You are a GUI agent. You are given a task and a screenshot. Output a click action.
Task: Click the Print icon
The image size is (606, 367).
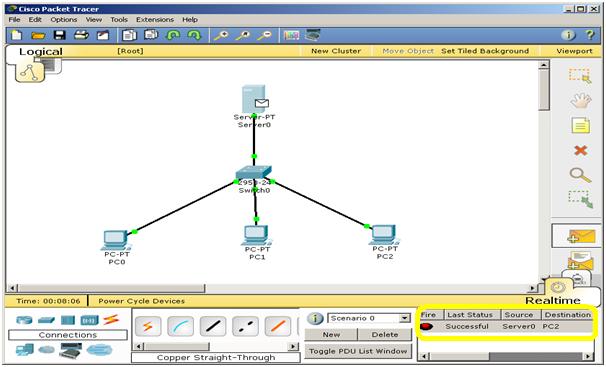click(x=81, y=35)
